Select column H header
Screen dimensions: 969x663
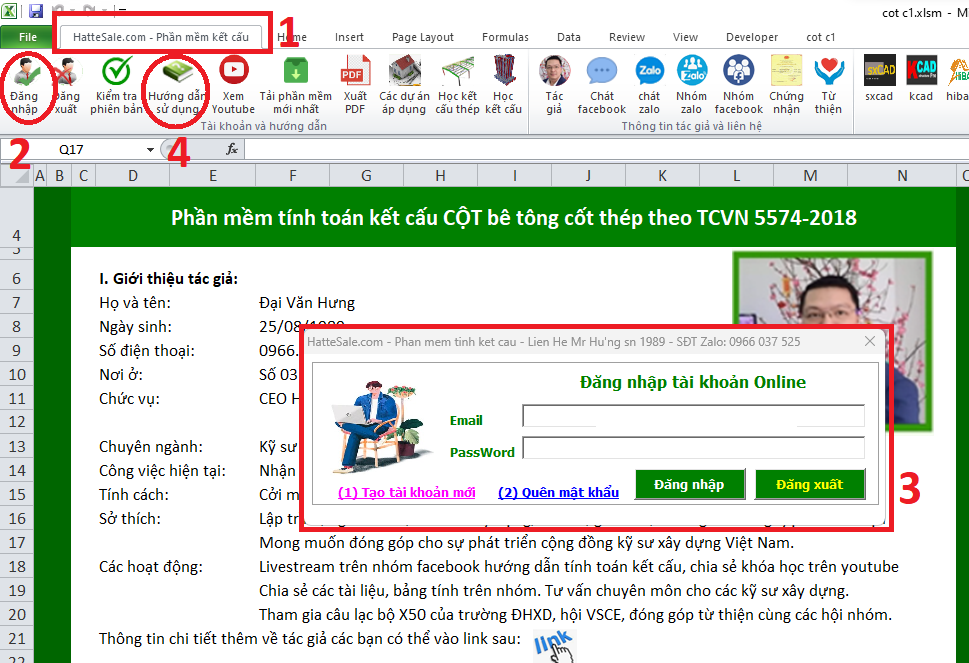[440, 176]
